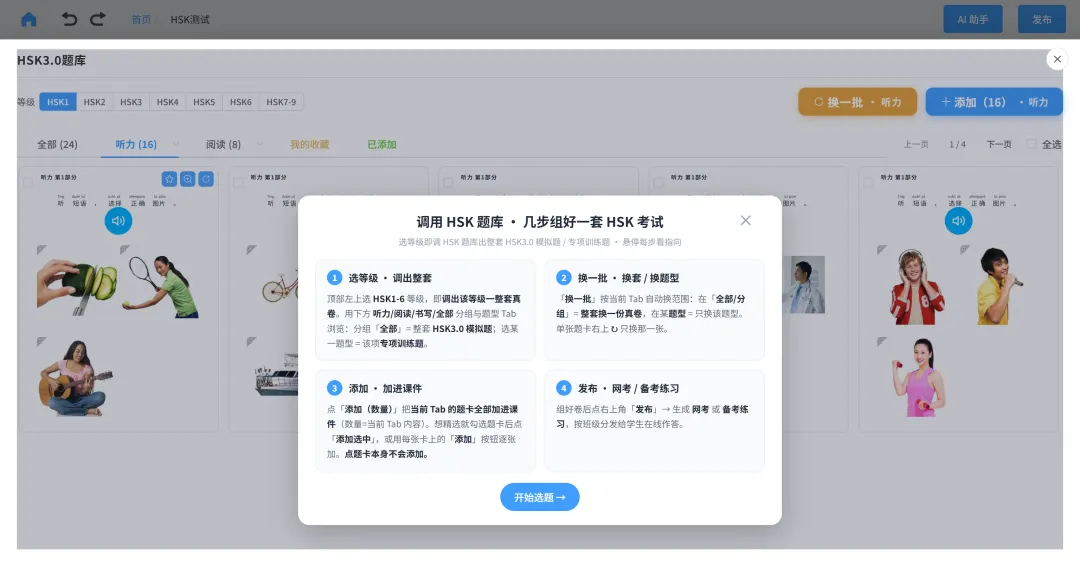Open the 已添加 tab

coord(382,145)
